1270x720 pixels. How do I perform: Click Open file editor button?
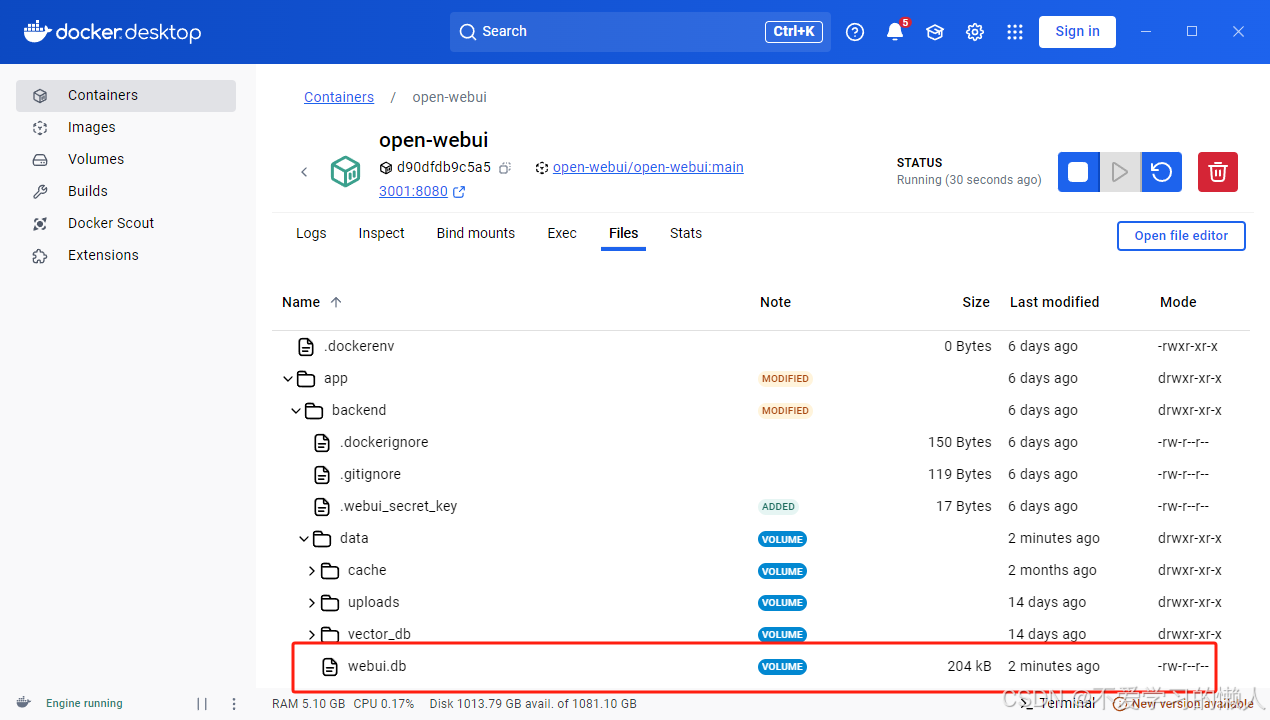[1181, 236]
